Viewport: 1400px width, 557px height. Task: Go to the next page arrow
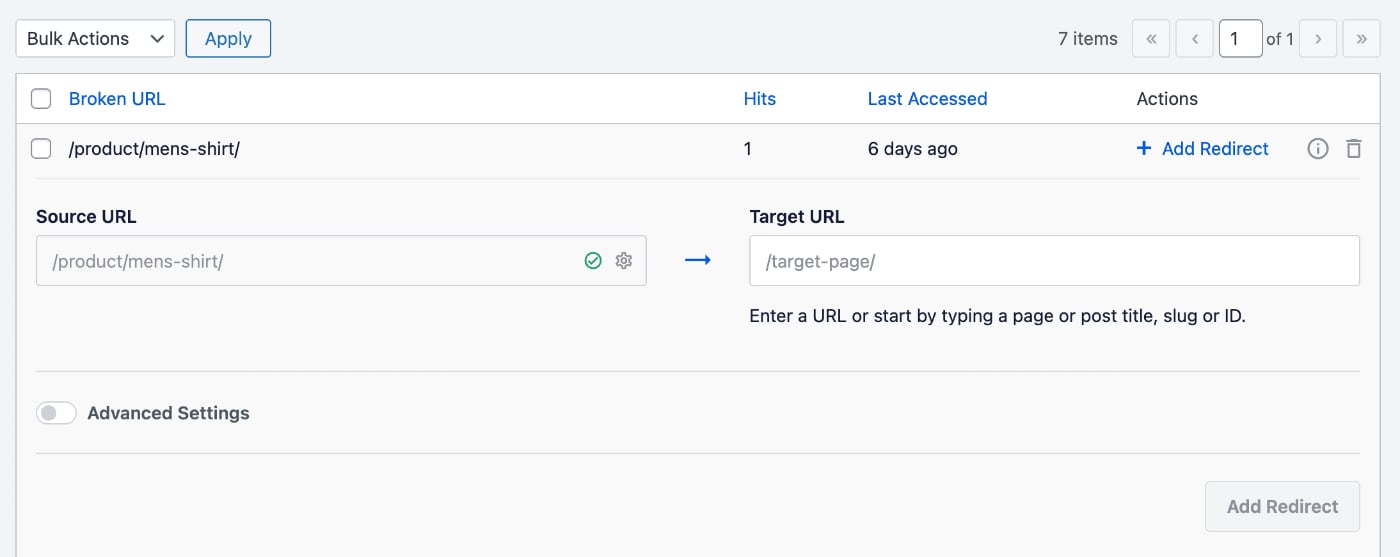point(1318,39)
